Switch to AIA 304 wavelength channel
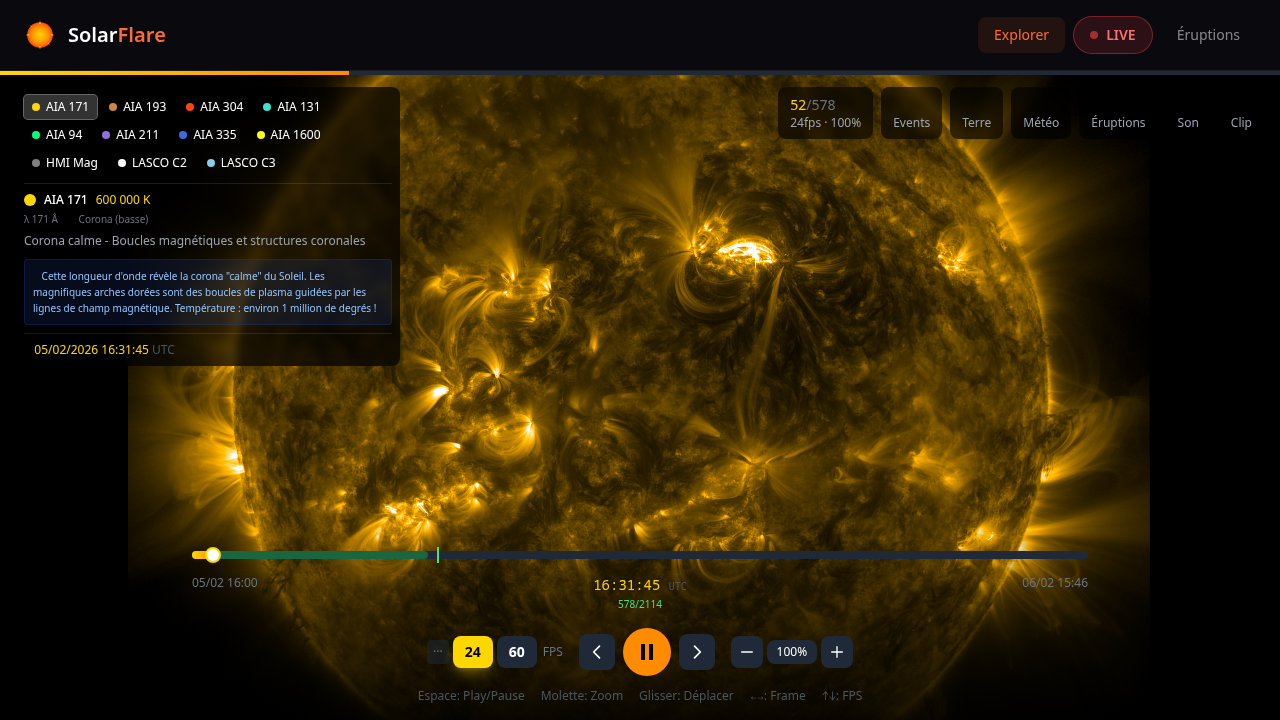Image resolution: width=1280 pixels, height=720 pixels. (215, 107)
